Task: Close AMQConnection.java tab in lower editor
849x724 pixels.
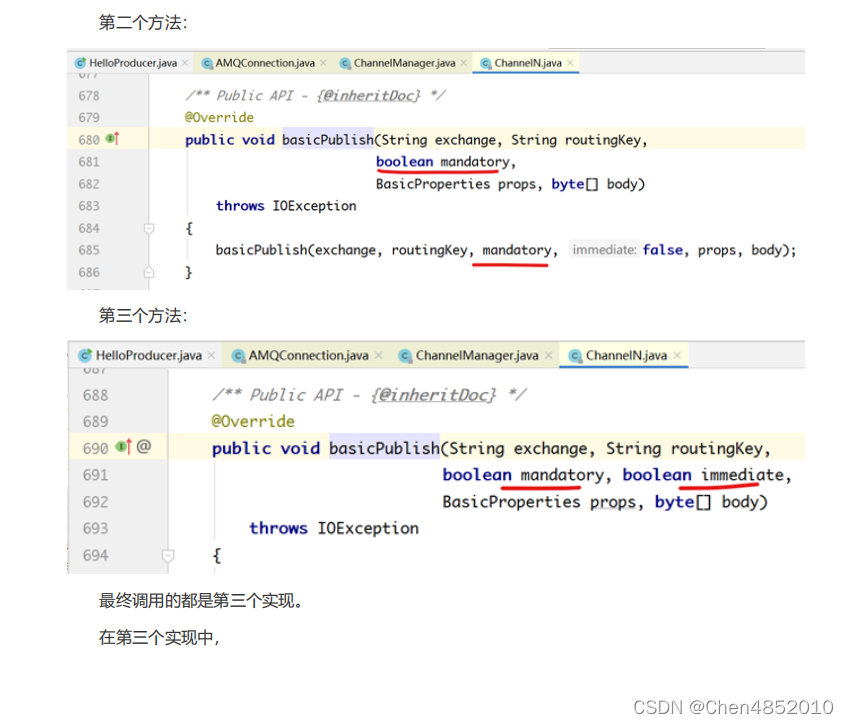Action: [379, 355]
